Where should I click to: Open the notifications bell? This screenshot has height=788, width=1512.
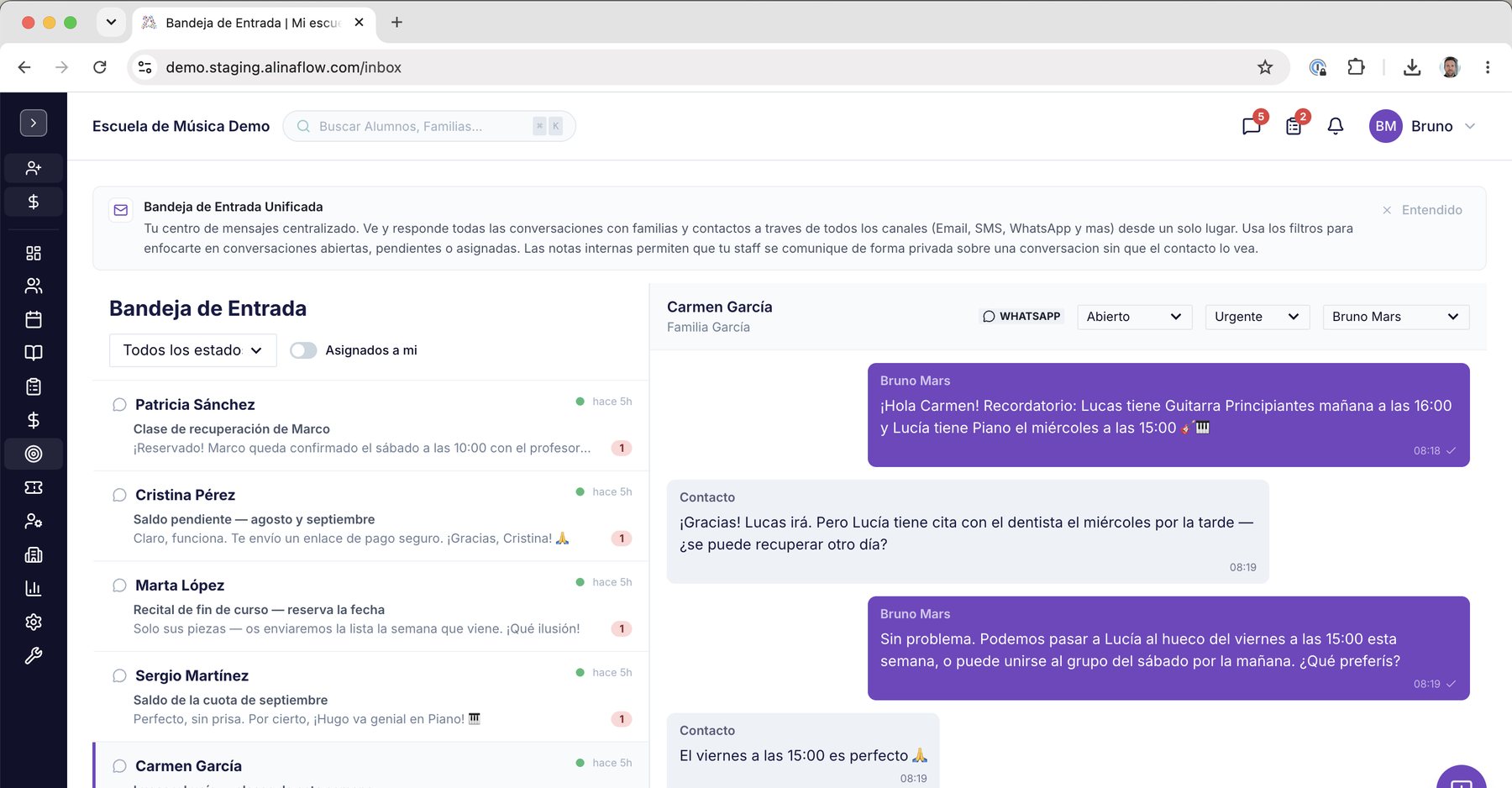pyautogui.click(x=1336, y=126)
